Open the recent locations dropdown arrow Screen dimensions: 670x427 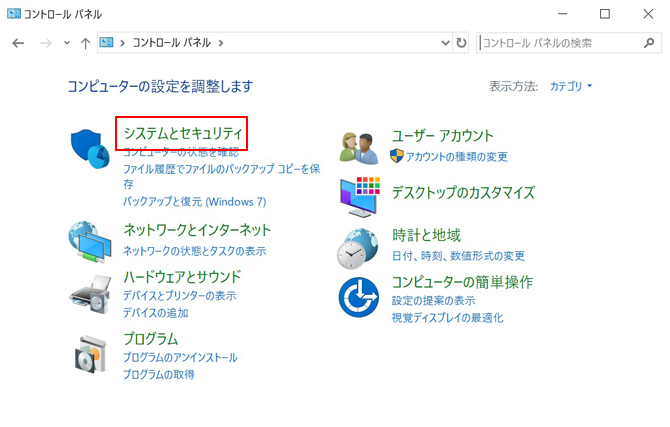tap(67, 43)
